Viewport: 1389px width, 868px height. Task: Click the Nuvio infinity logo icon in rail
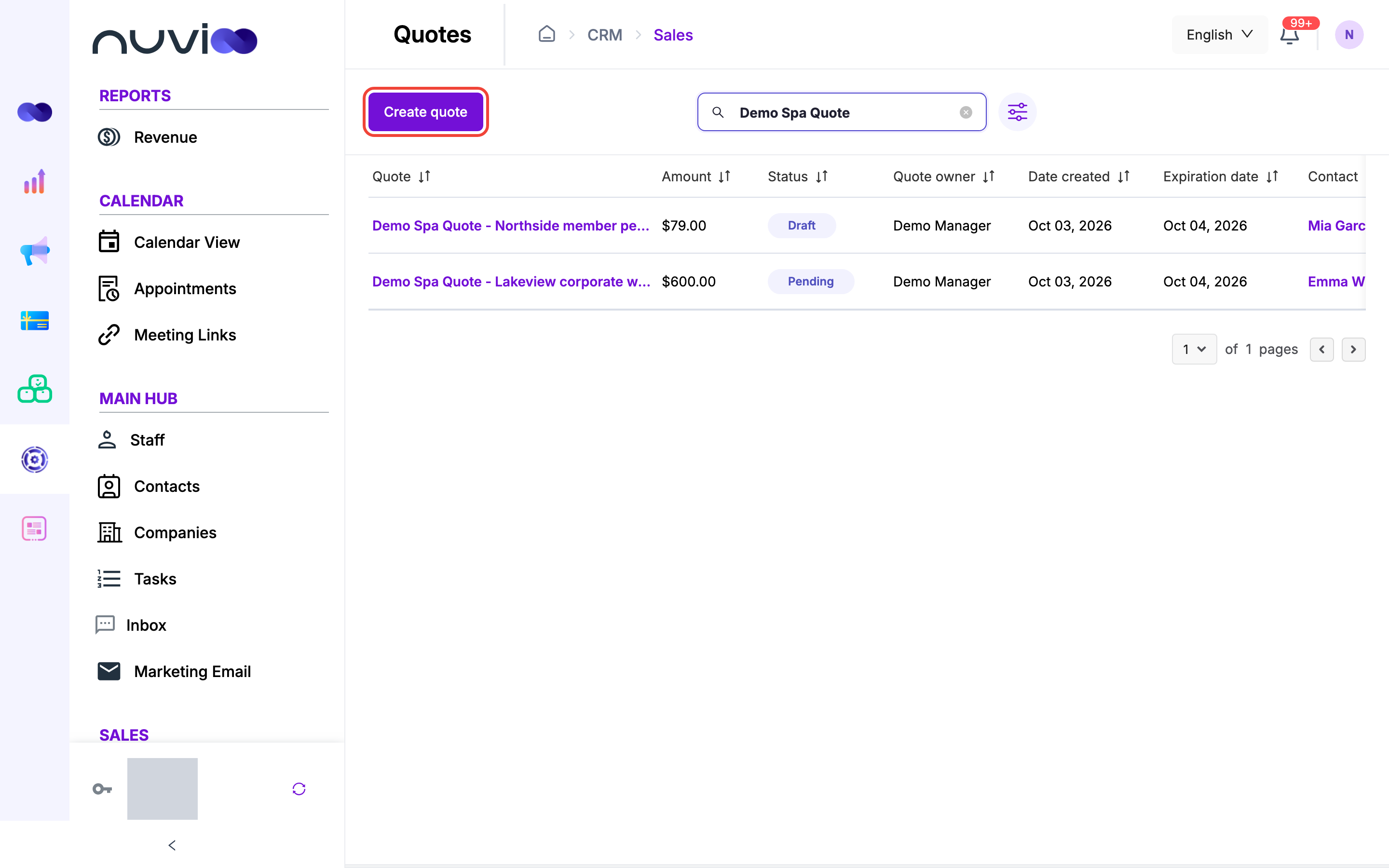(34, 112)
